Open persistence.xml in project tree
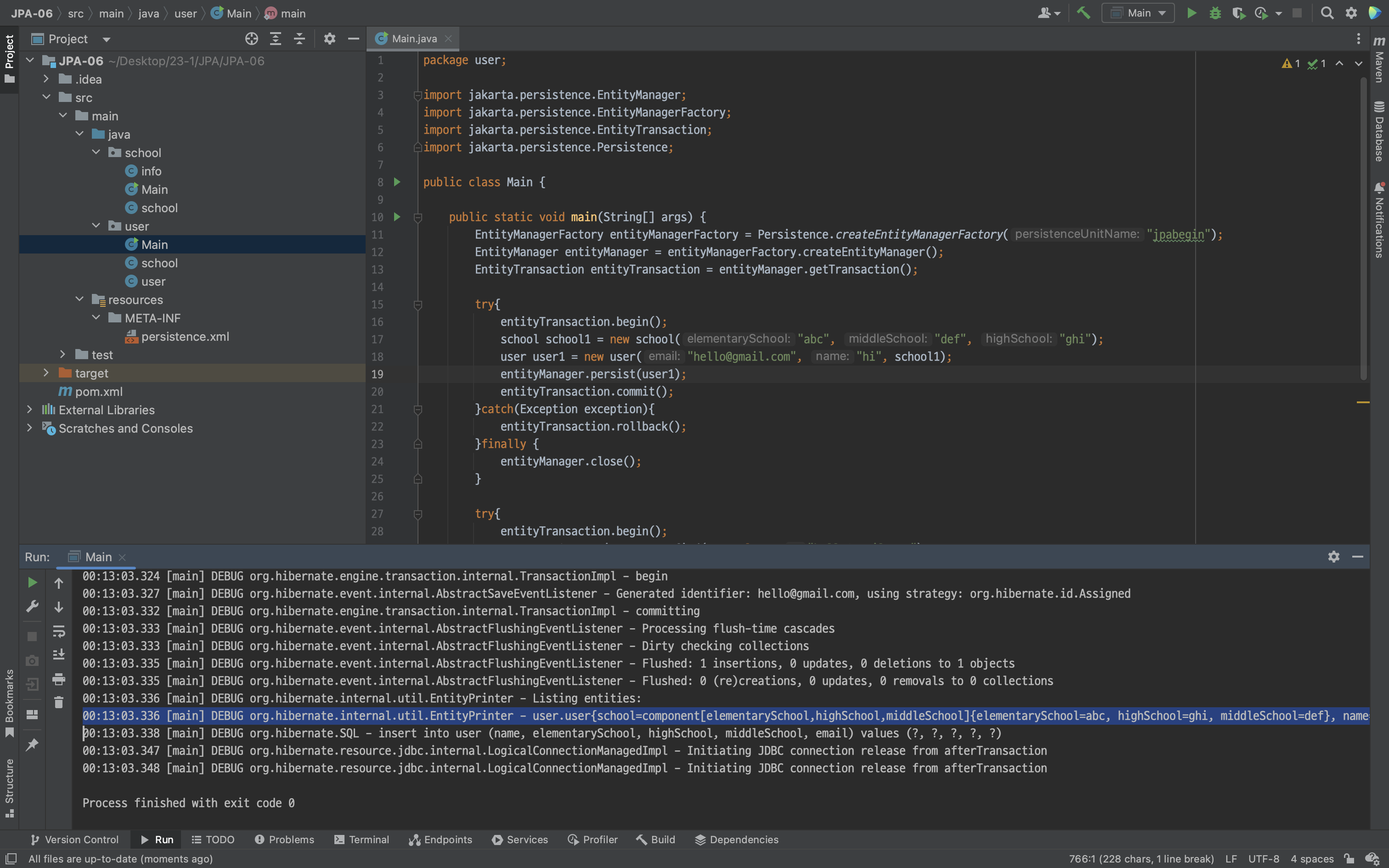 click(185, 336)
